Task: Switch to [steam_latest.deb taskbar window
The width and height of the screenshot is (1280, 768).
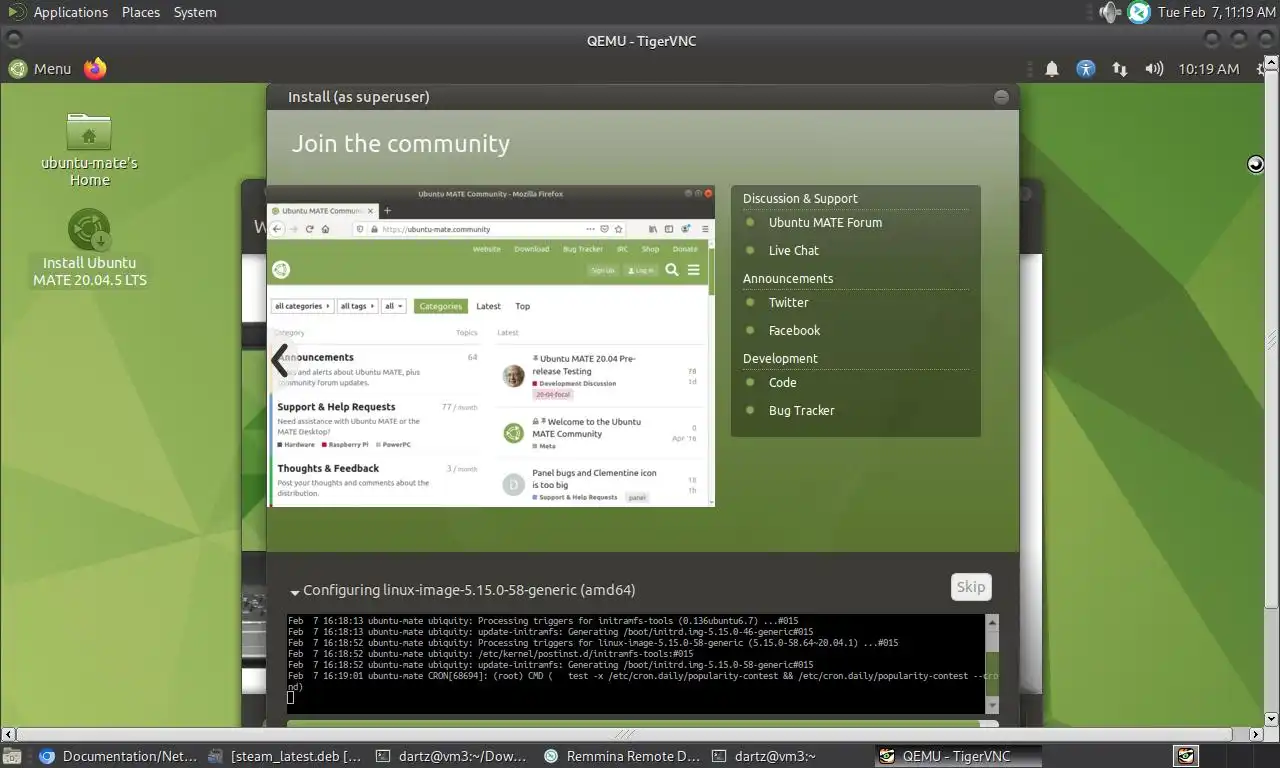Action: pyautogui.click(x=285, y=756)
